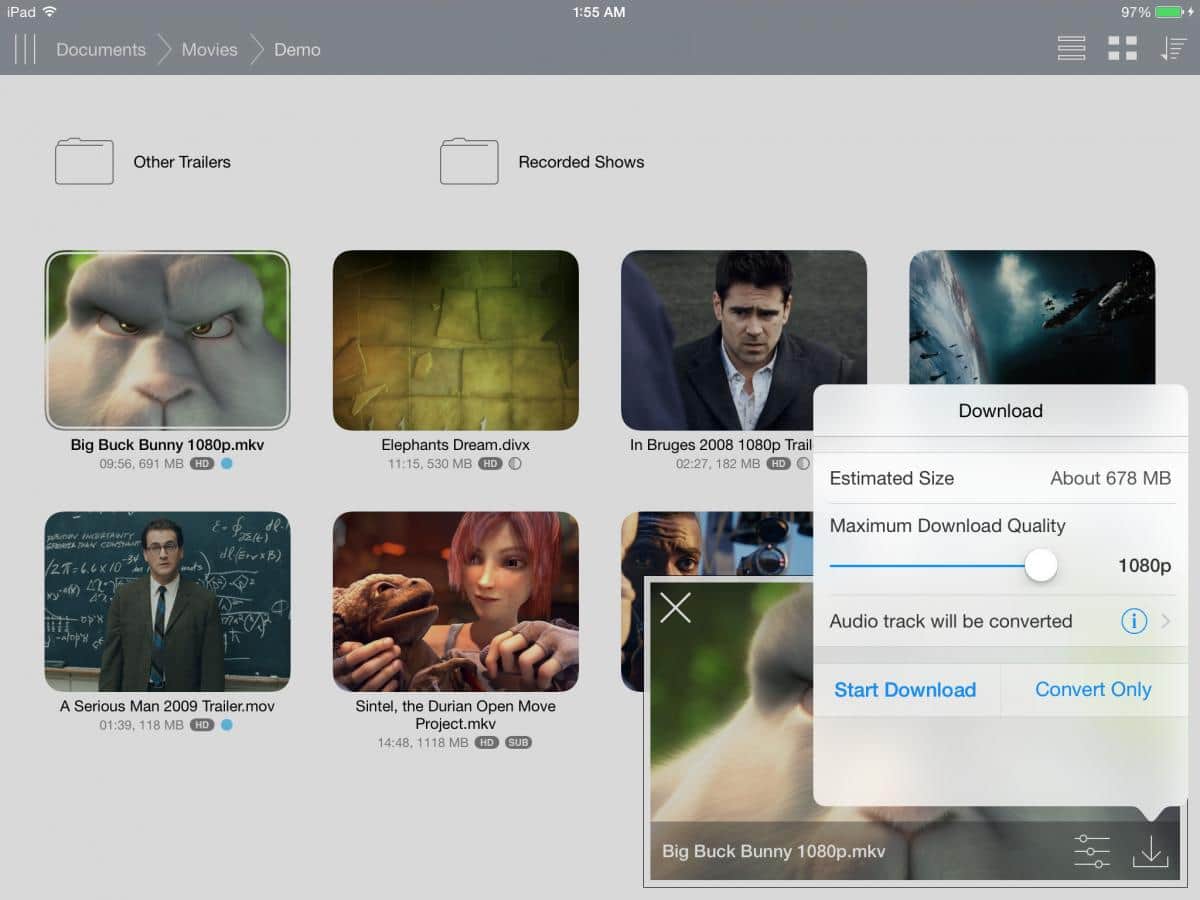Click the Maximum Download Quality slider handle
Viewport: 1200px width, 900px height.
[x=1041, y=565]
